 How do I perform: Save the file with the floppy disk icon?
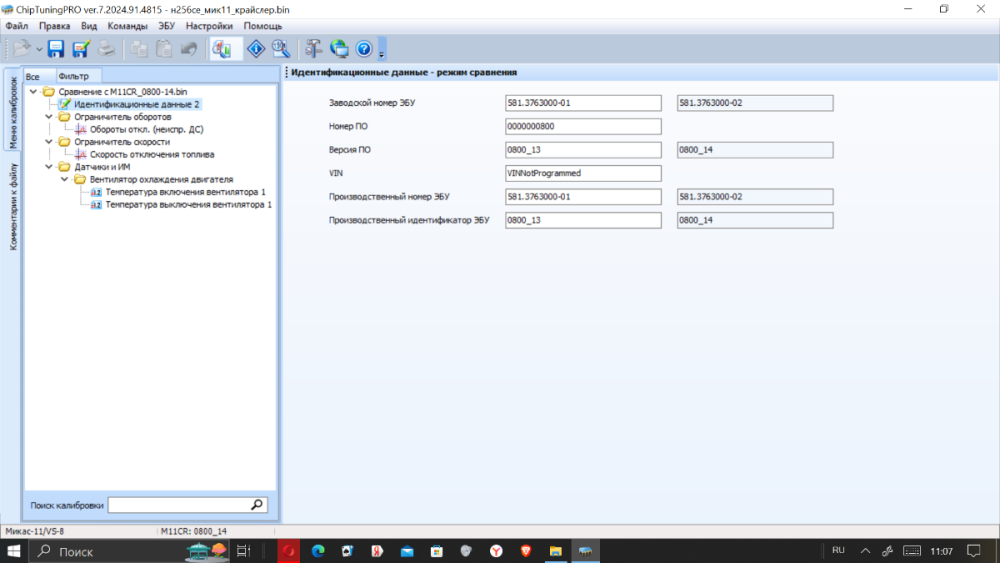click(56, 48)
